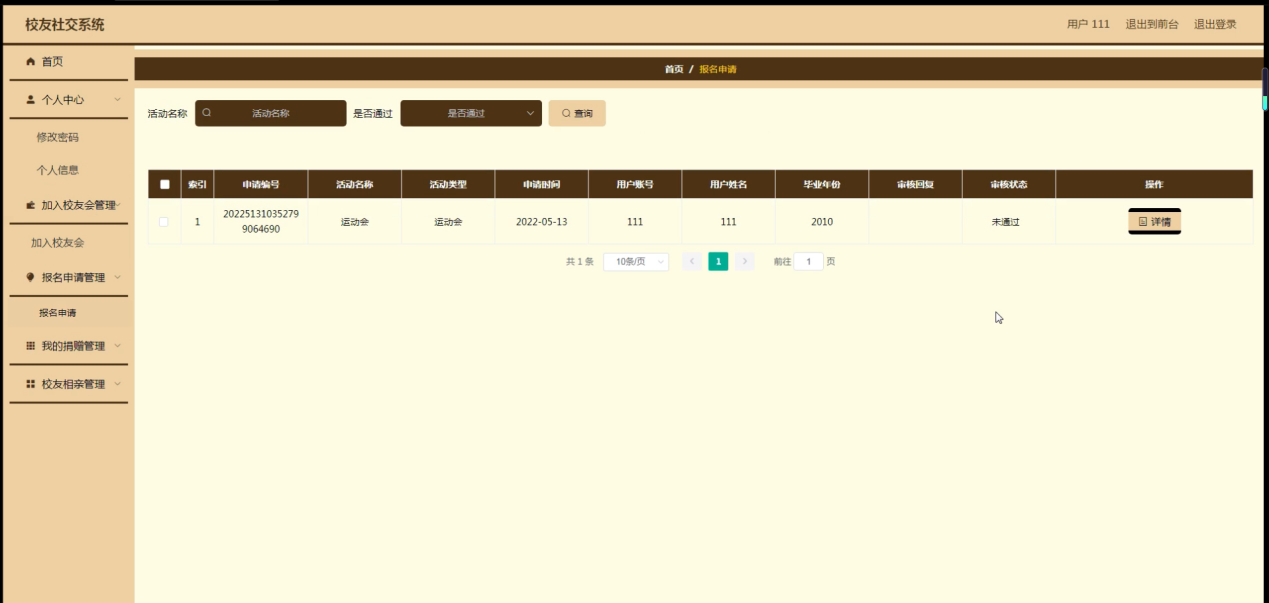Click the 申请编号 column header
Image resolution: width=1269 pixels, height=603 pixels.
(261, 184)
